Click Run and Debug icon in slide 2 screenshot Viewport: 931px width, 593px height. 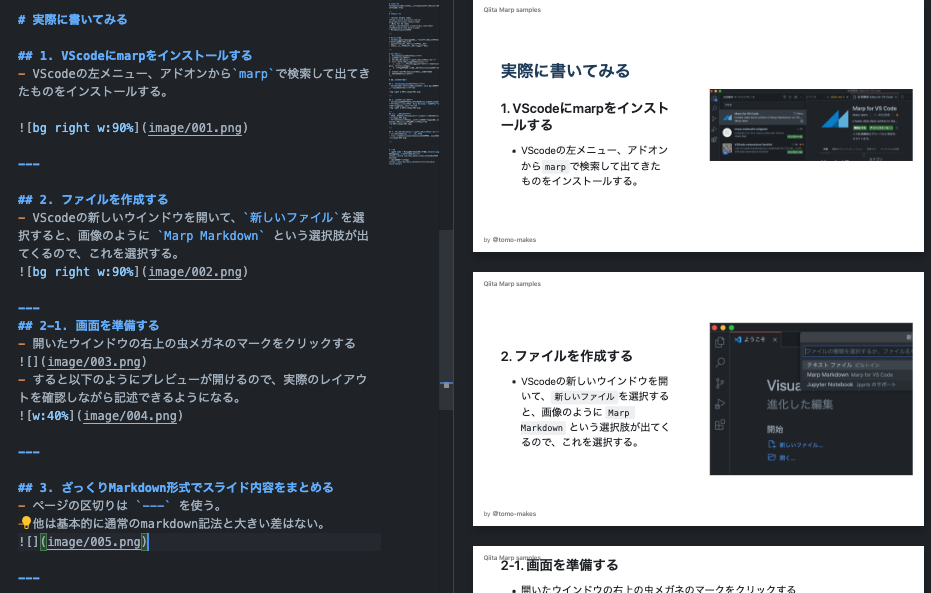point(720,404)
